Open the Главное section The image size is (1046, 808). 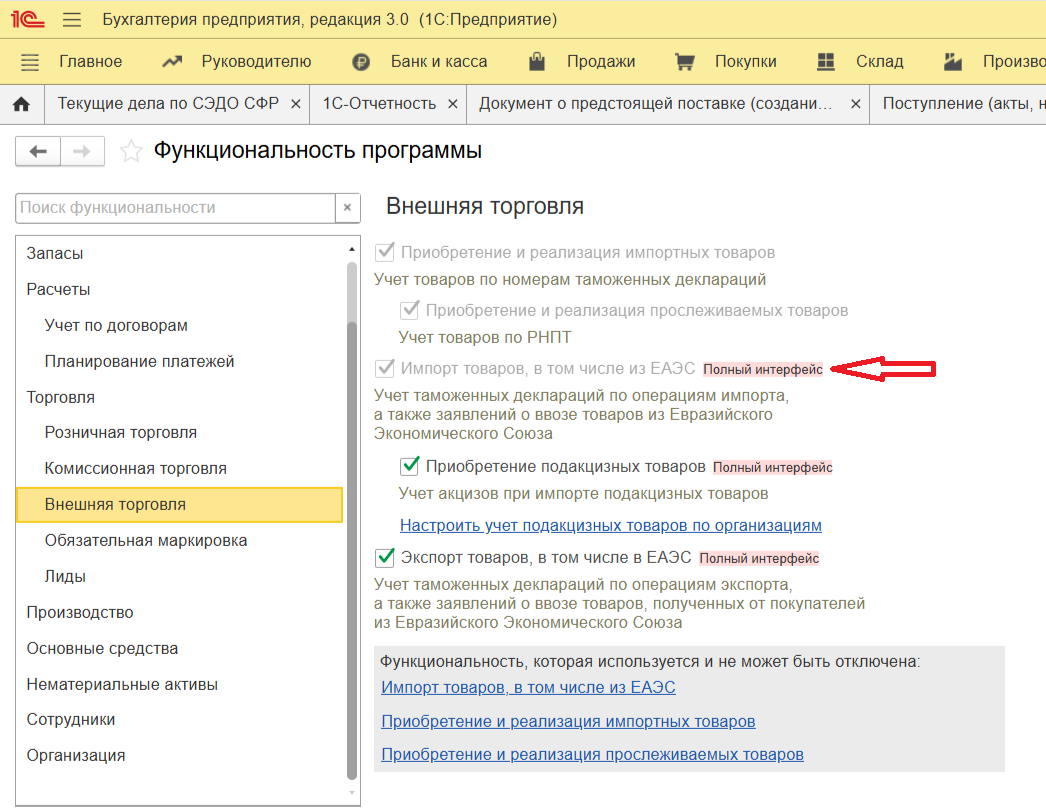[91, 61]
